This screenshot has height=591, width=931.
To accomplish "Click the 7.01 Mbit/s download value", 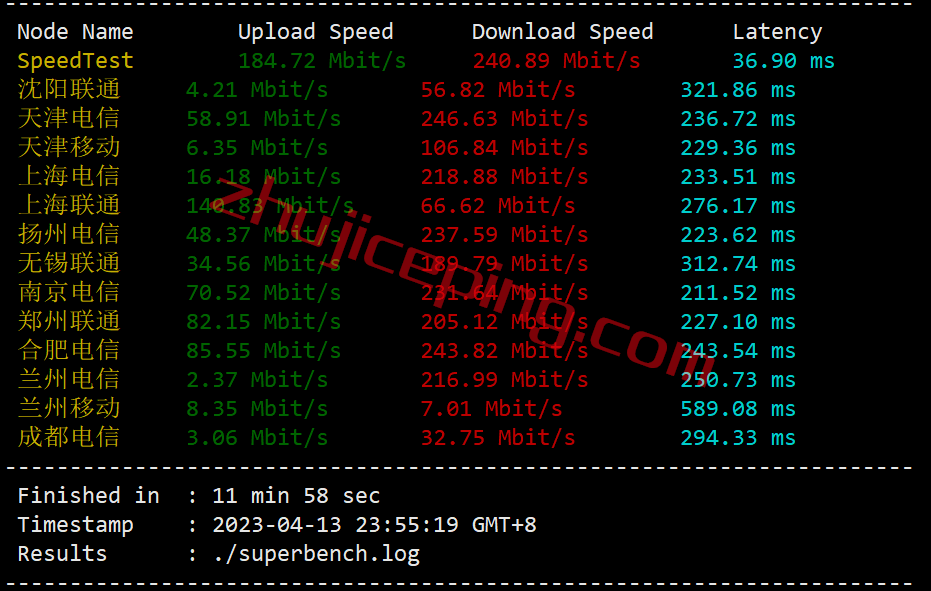I will (x=491, y=409).
